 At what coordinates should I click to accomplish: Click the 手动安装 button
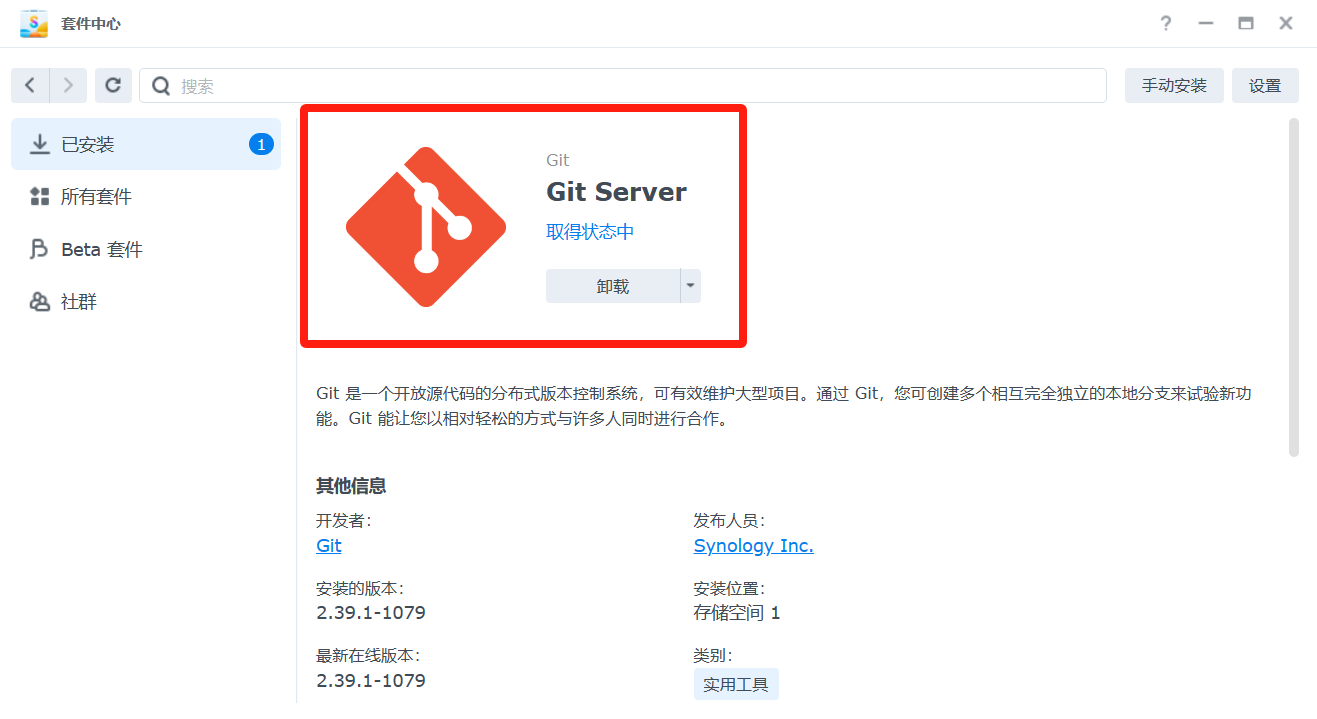(x=1174, y=86)
